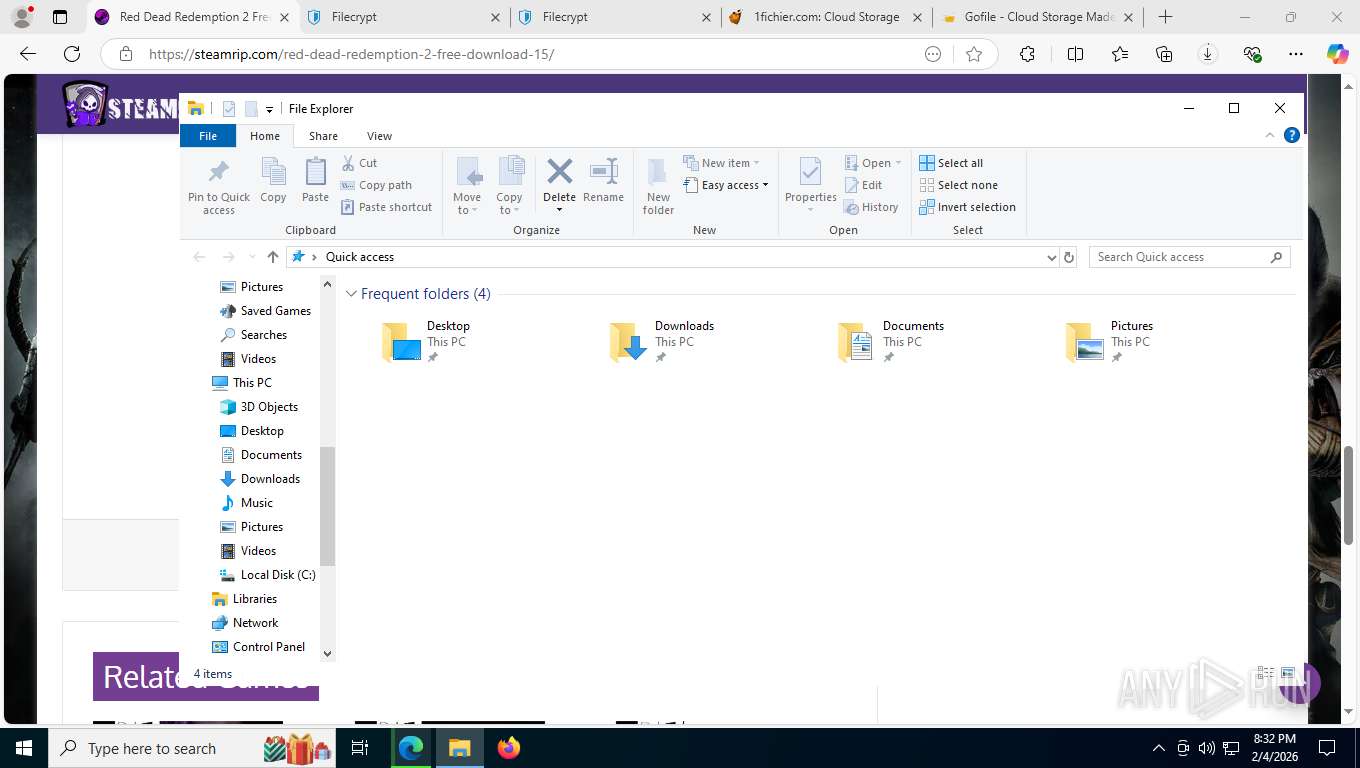
Task: Open Task View on taskbar
Action: 360,747
